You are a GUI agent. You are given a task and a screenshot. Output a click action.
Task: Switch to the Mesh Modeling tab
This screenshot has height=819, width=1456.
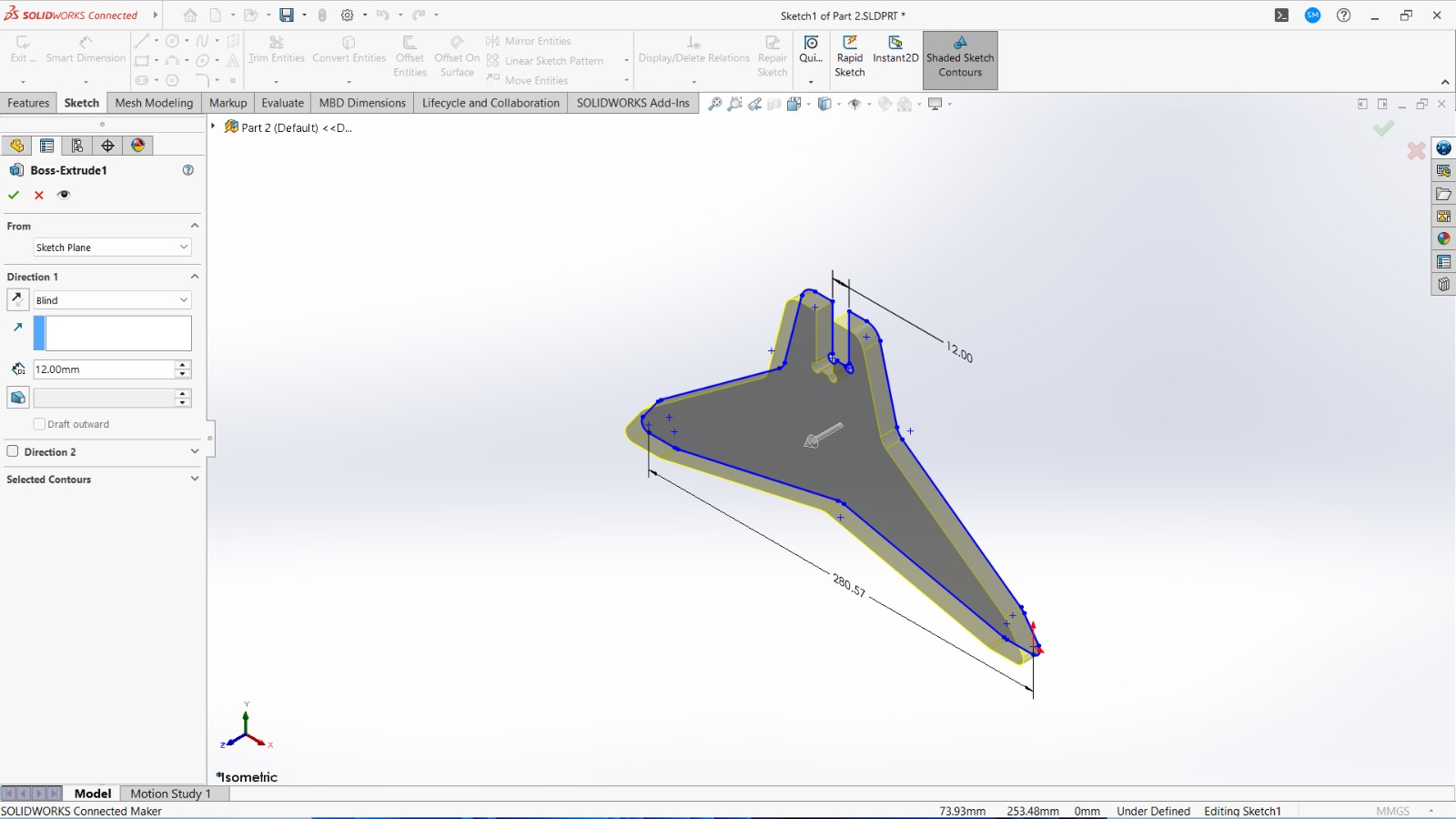[x=154, y=103]
